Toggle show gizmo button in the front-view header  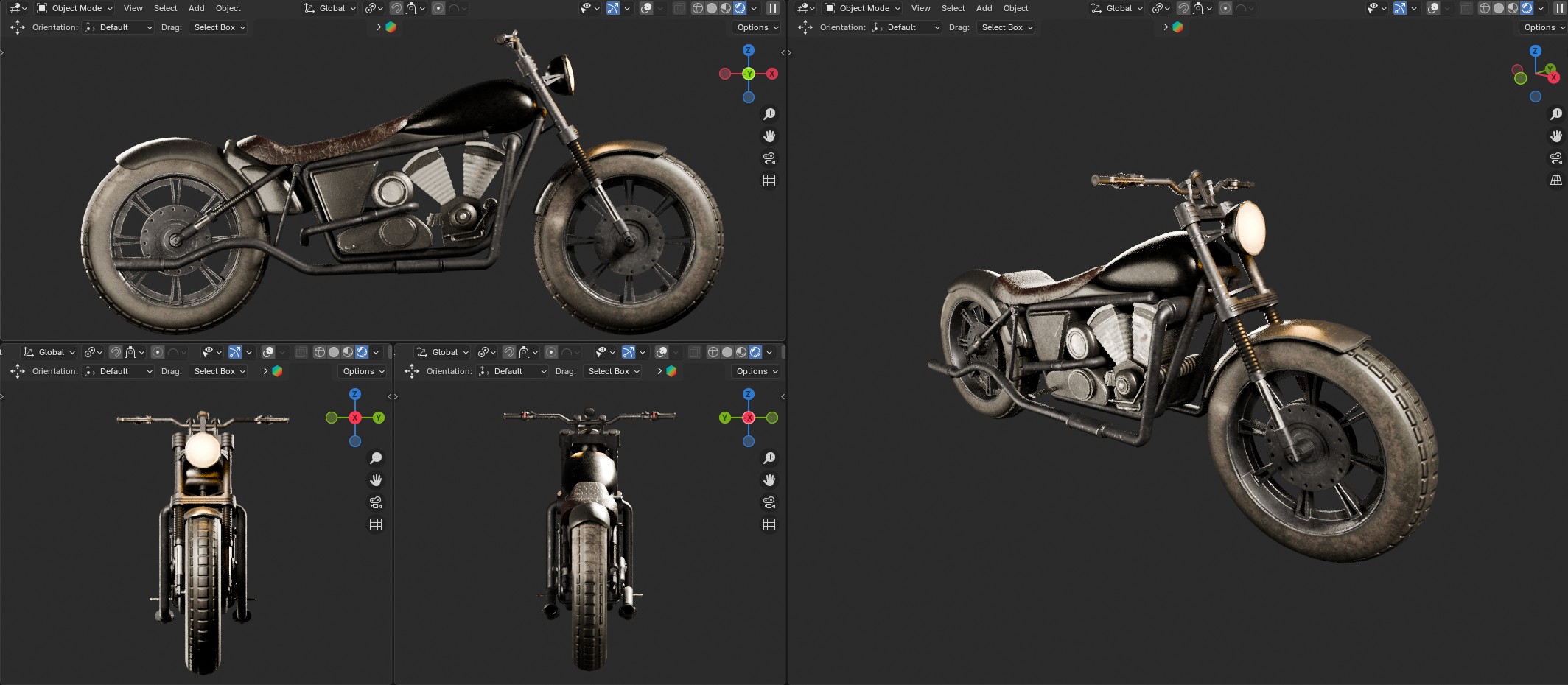[235, 352]
